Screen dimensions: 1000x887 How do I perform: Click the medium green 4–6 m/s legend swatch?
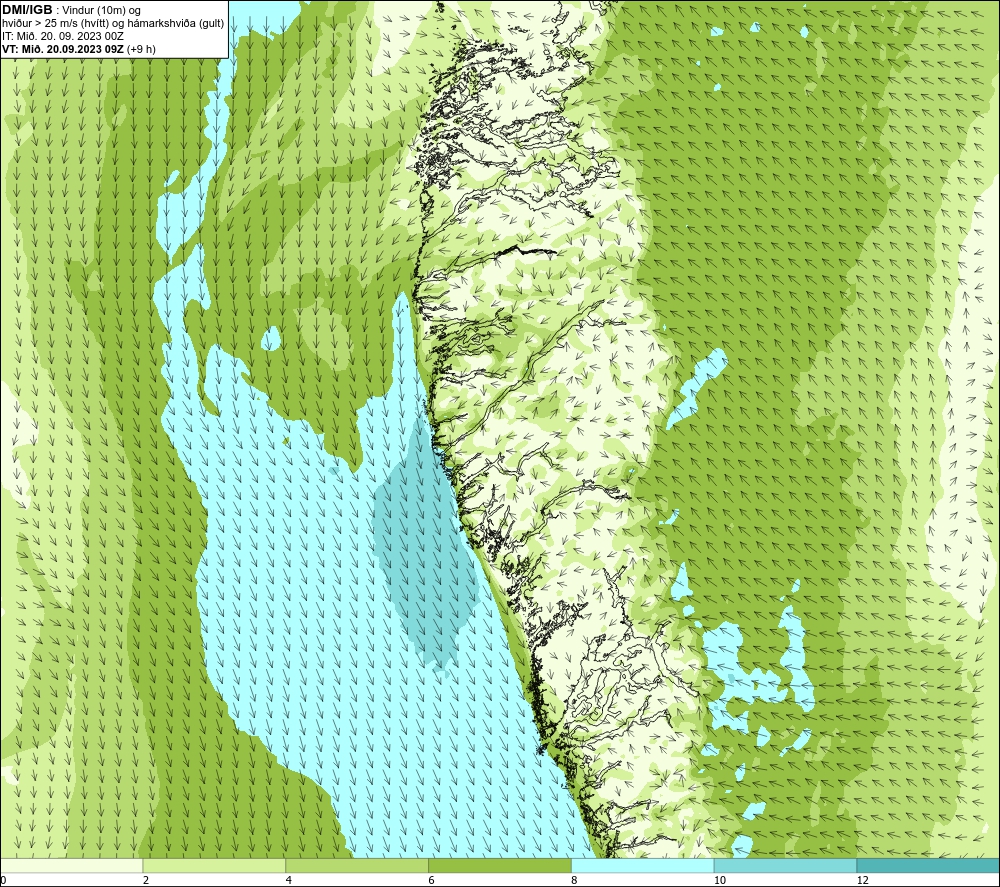(357, 865)
